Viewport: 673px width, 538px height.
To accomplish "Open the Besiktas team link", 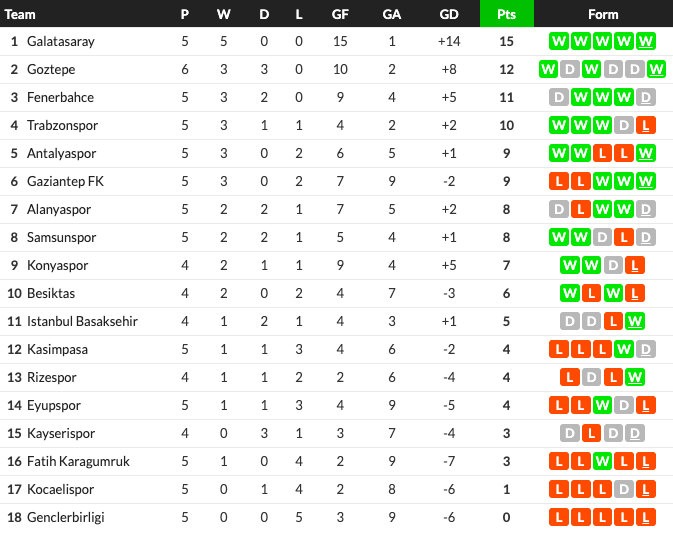I will coord(51,293).
